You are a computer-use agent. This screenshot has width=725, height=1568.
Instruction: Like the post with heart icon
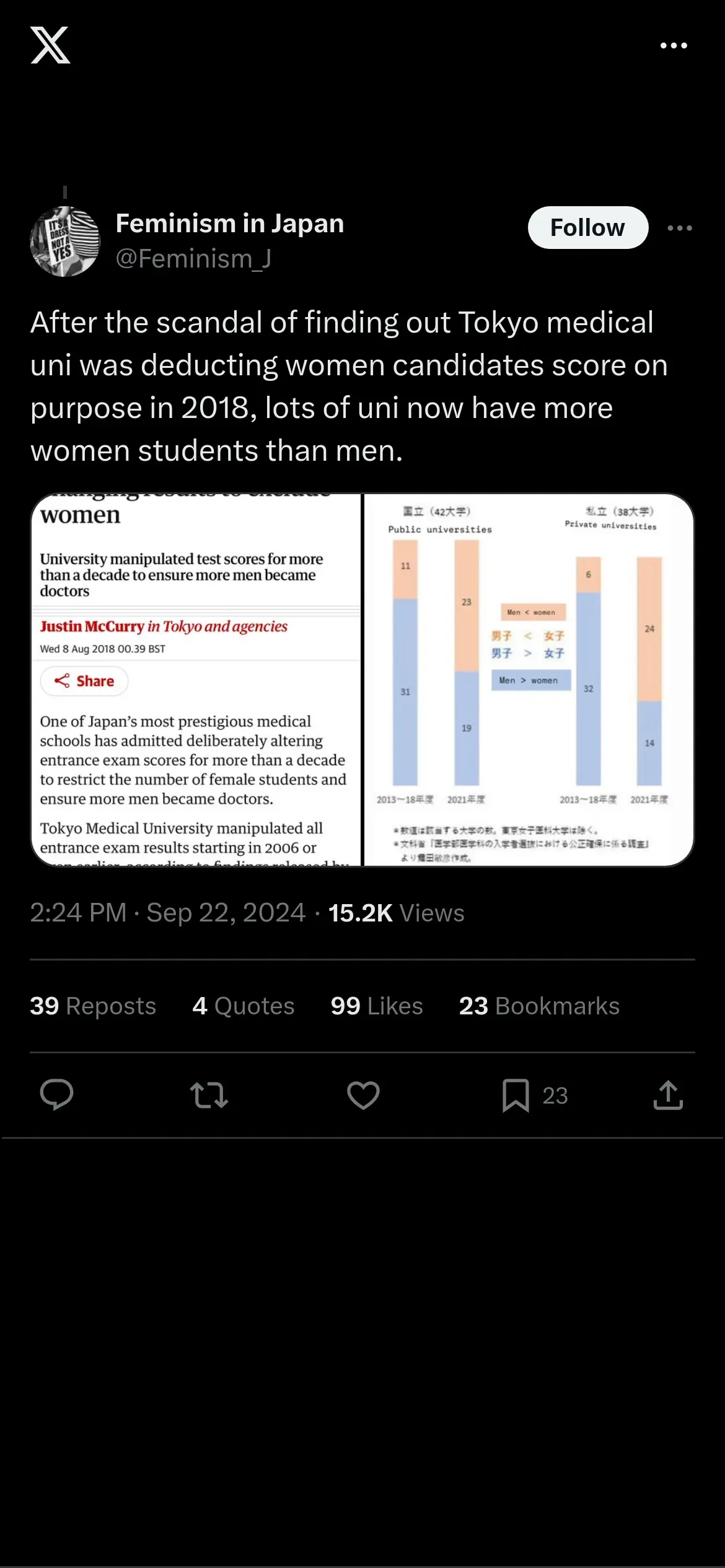pyautogui.click(x=363, y=1095)
